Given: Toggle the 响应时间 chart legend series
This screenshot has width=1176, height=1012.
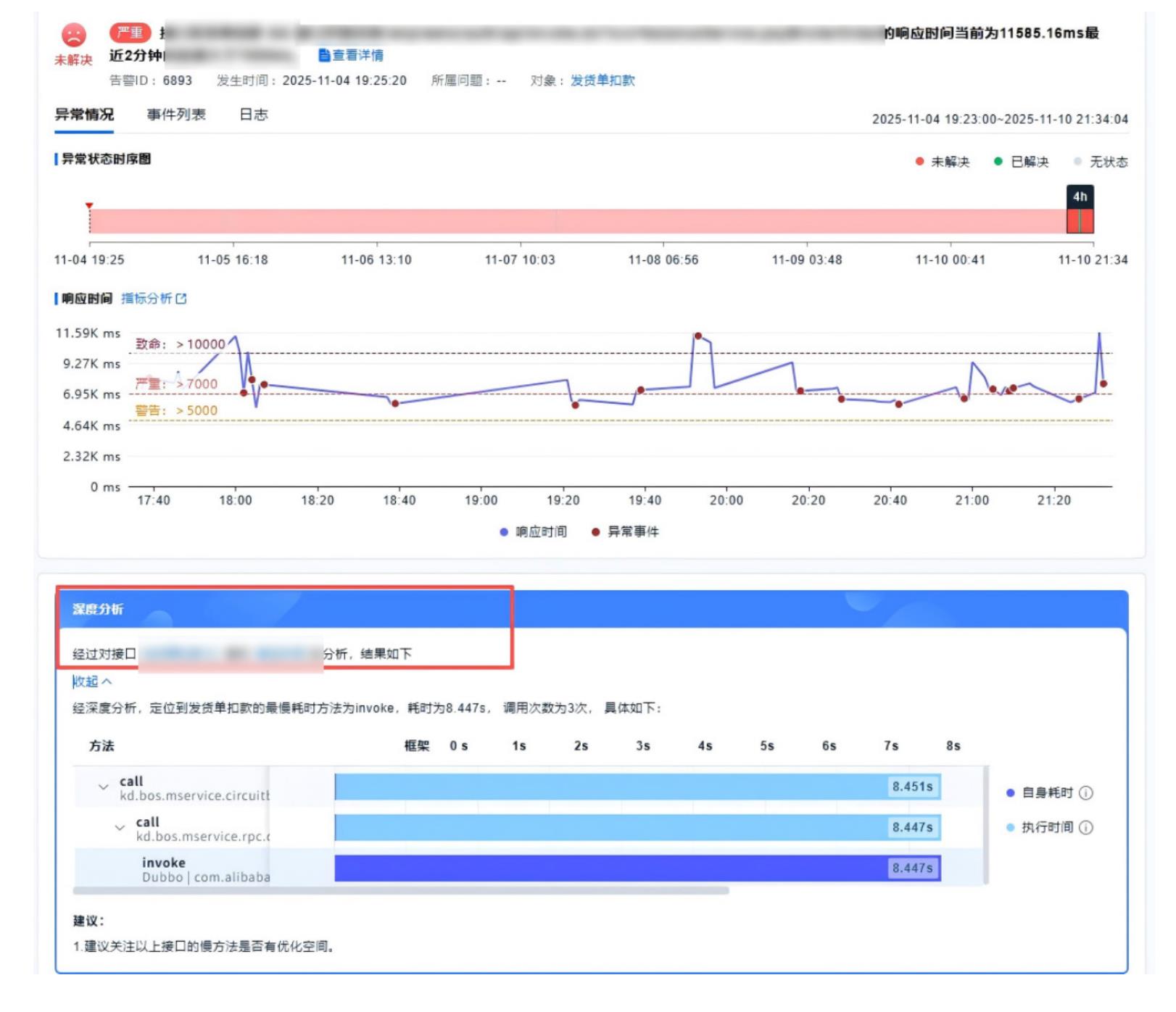Looking at the screenshot, I should (x=533, y=532).
